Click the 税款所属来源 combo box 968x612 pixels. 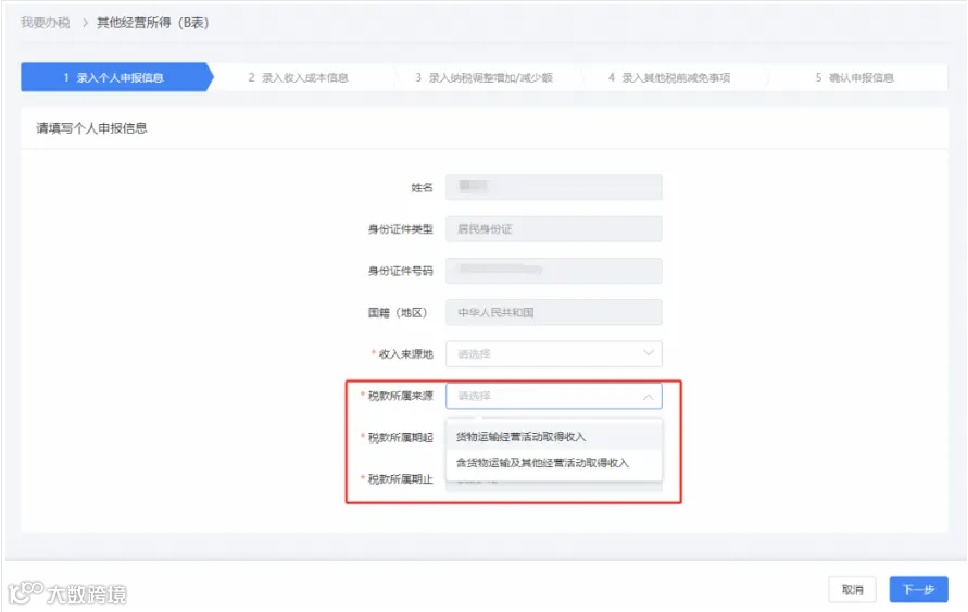[554, 396]
